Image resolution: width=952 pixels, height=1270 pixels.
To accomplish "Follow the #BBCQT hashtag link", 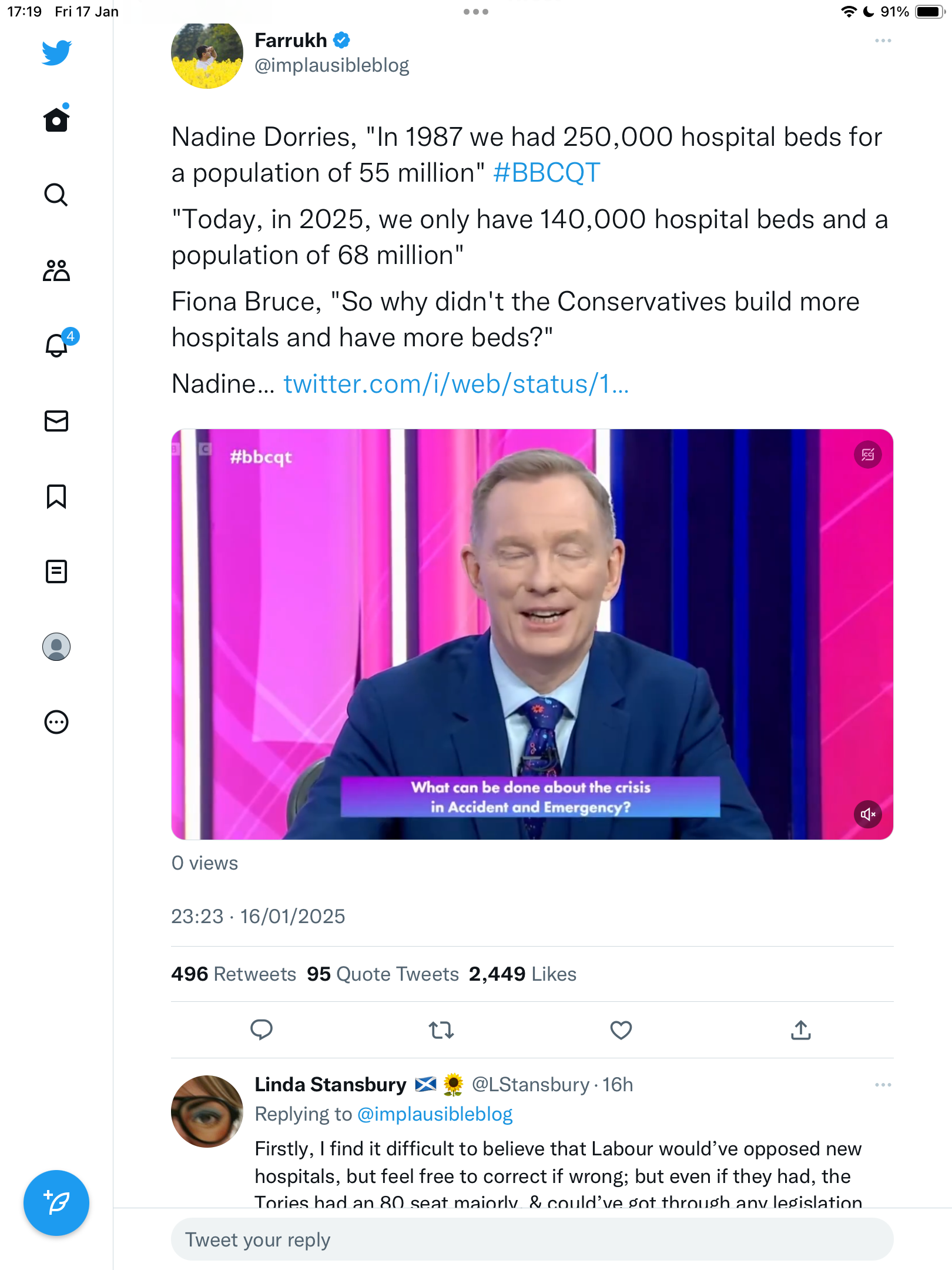I will tap(547, 173).
